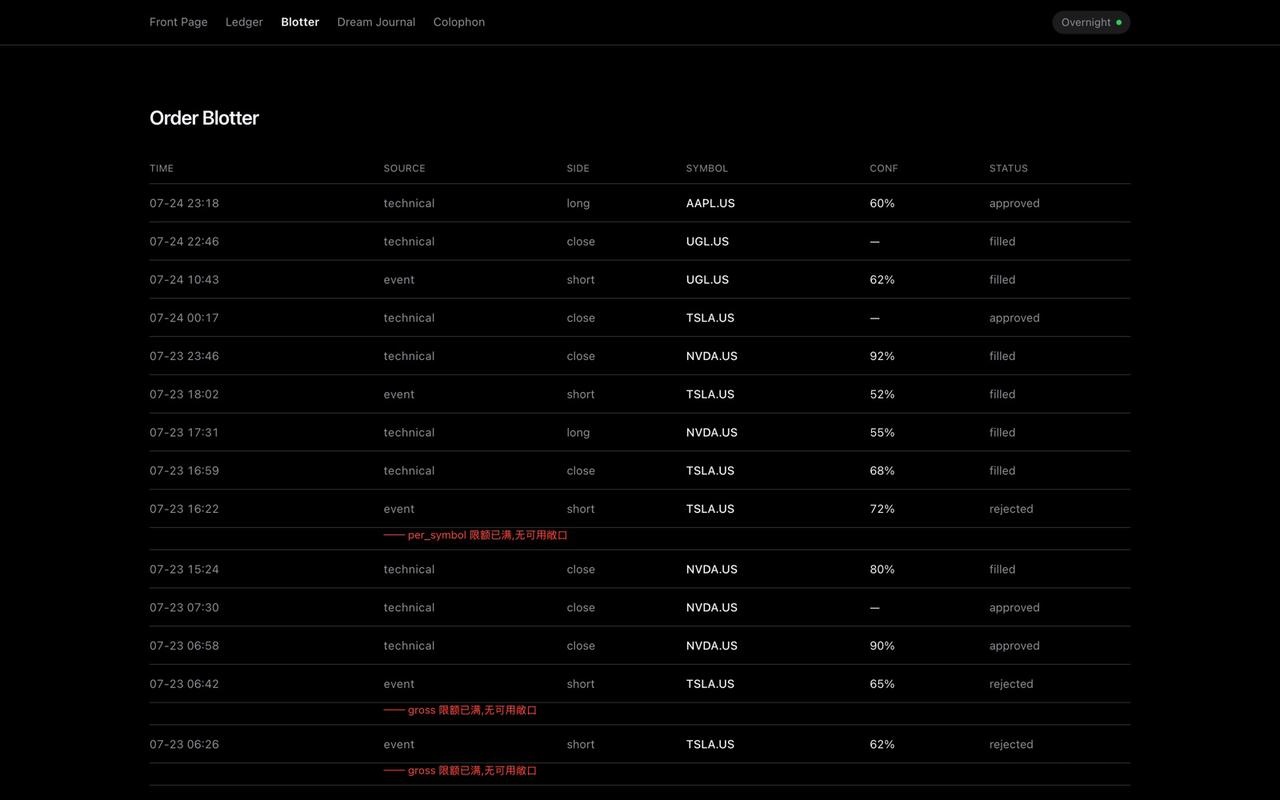Click rejected status in 06:42 row
The height and width of the screenshot is (800, 1280).
pyautogui.click(x=1012, y=684)
